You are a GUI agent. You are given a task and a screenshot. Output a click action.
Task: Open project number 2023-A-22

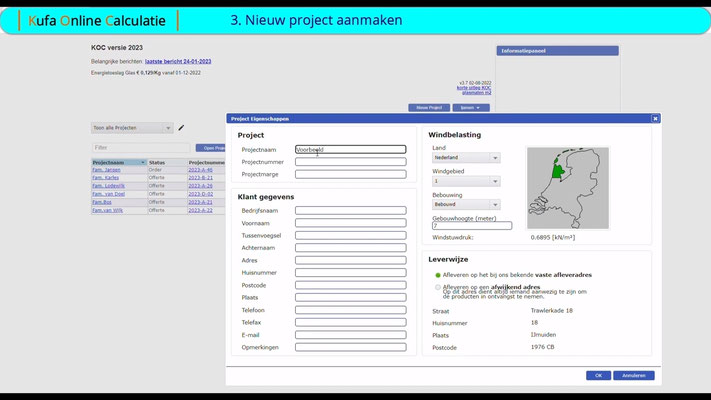point(200,210)
